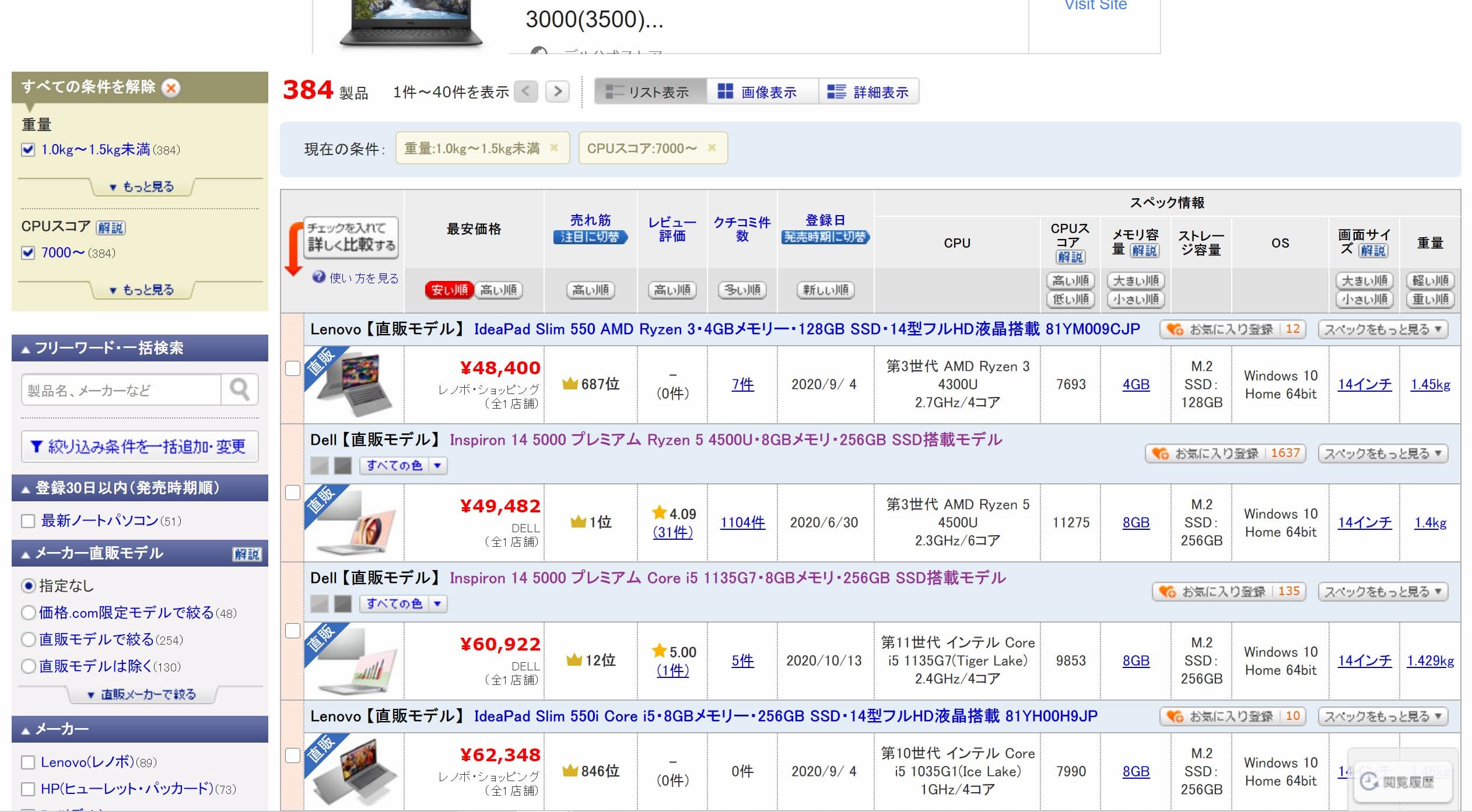Open すべての色 dropdown for Inspiron Ryzen 5
The width and height of the screenshot is (1472, 812).
(x=403, y=466)
